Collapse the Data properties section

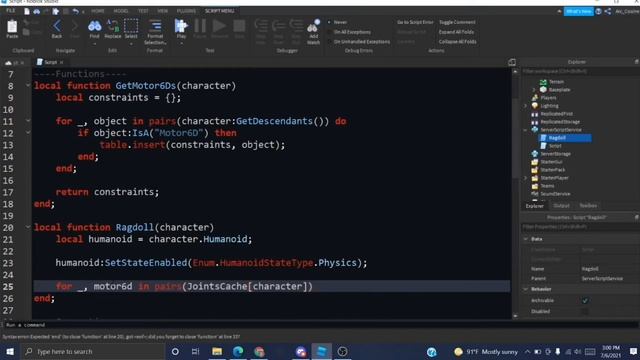[x=526, y=239]
